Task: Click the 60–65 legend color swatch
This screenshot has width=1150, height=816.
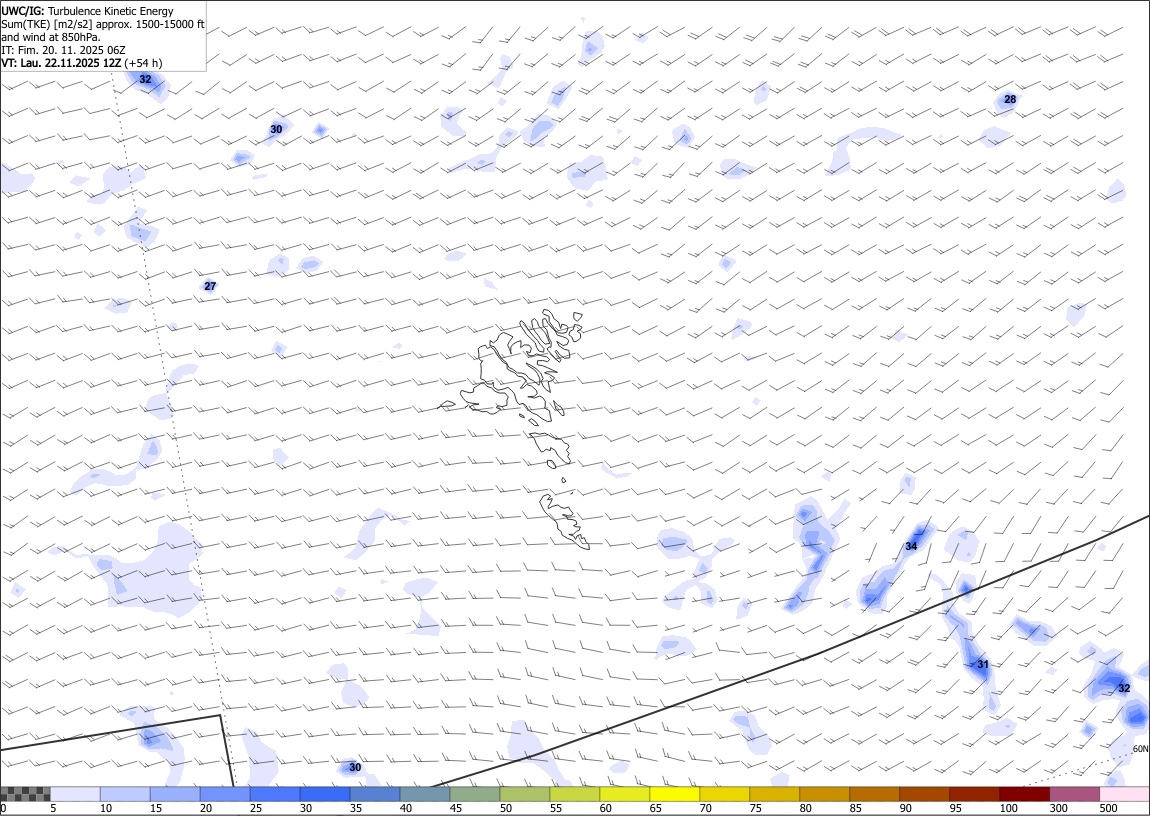Action: tap(624, 794)
